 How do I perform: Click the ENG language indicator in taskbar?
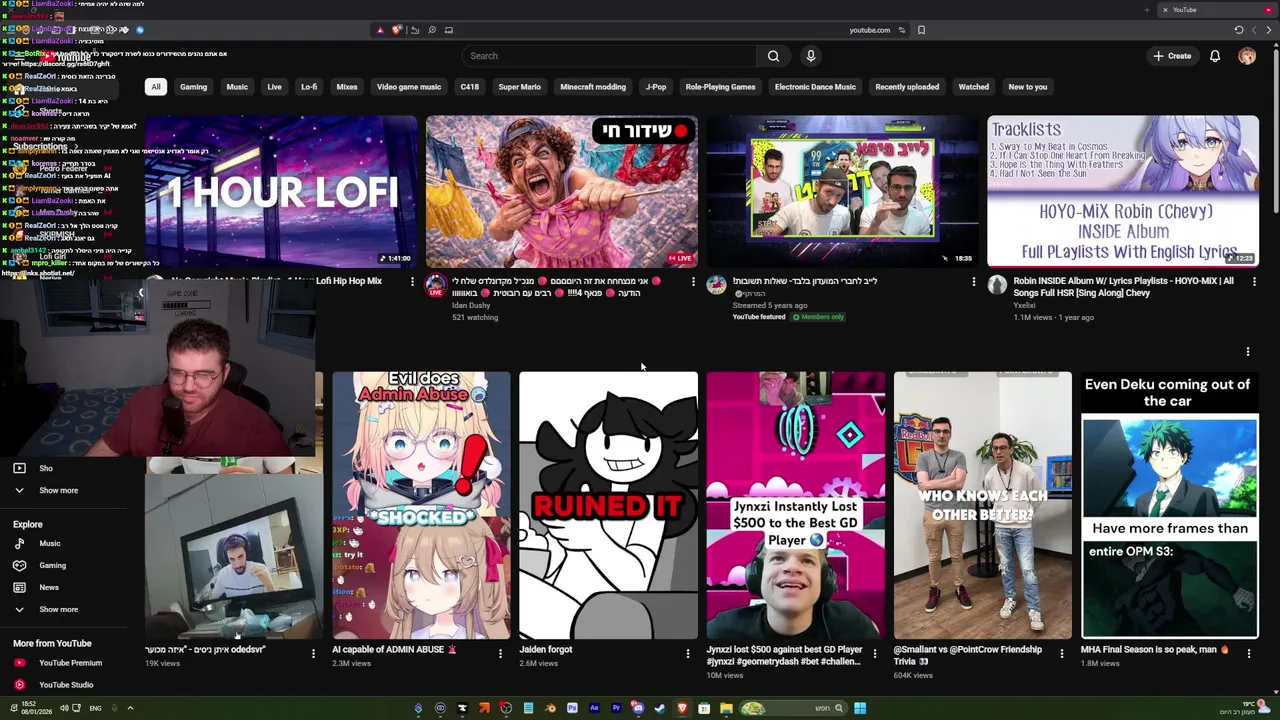95,708
